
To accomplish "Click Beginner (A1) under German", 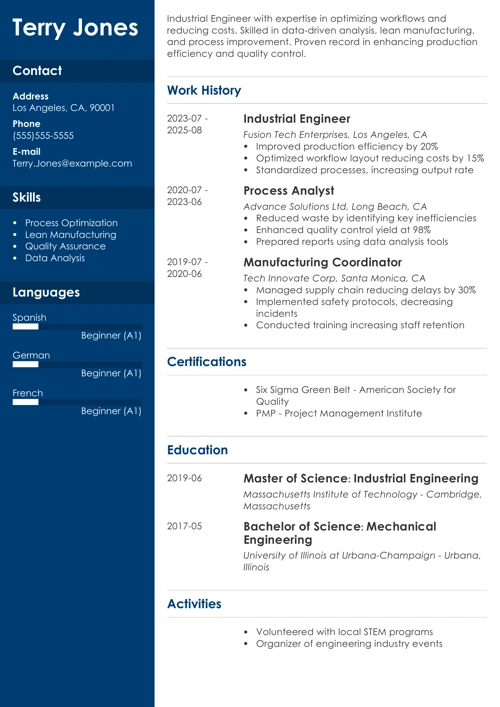I will (111, 373).
